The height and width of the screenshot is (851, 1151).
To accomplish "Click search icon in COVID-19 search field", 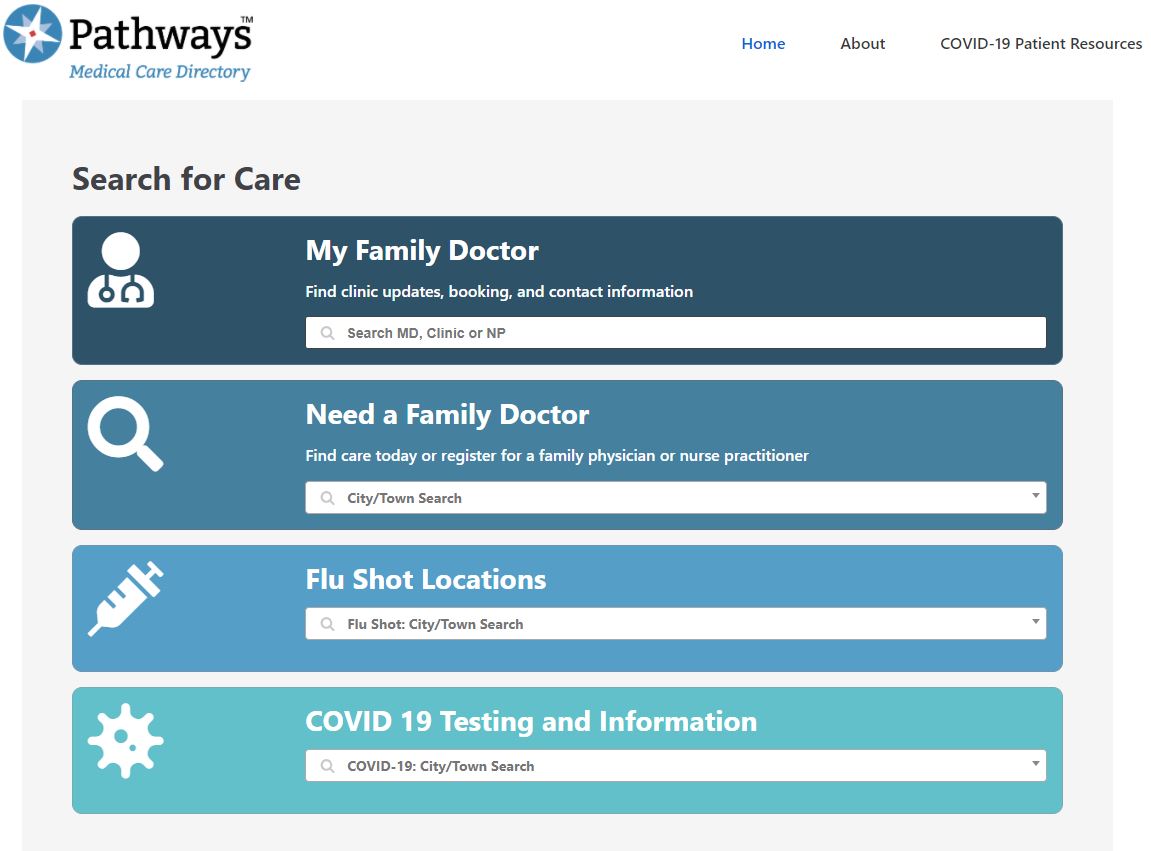I will pyautogui.click(x=327, y=766).
